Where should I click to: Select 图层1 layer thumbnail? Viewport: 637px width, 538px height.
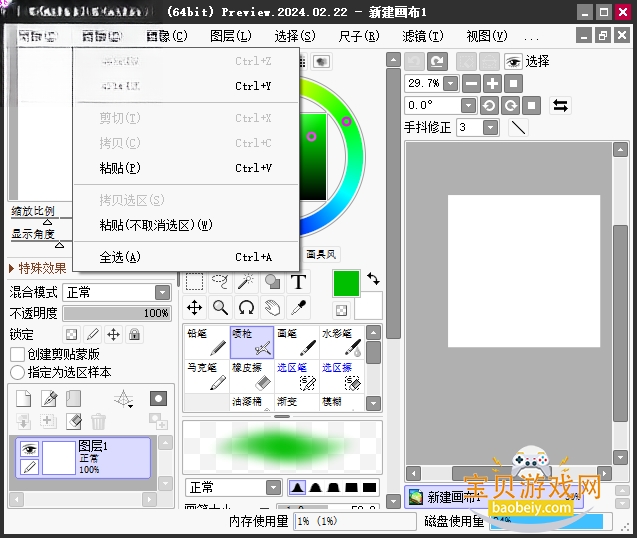[x=58, y=458]
